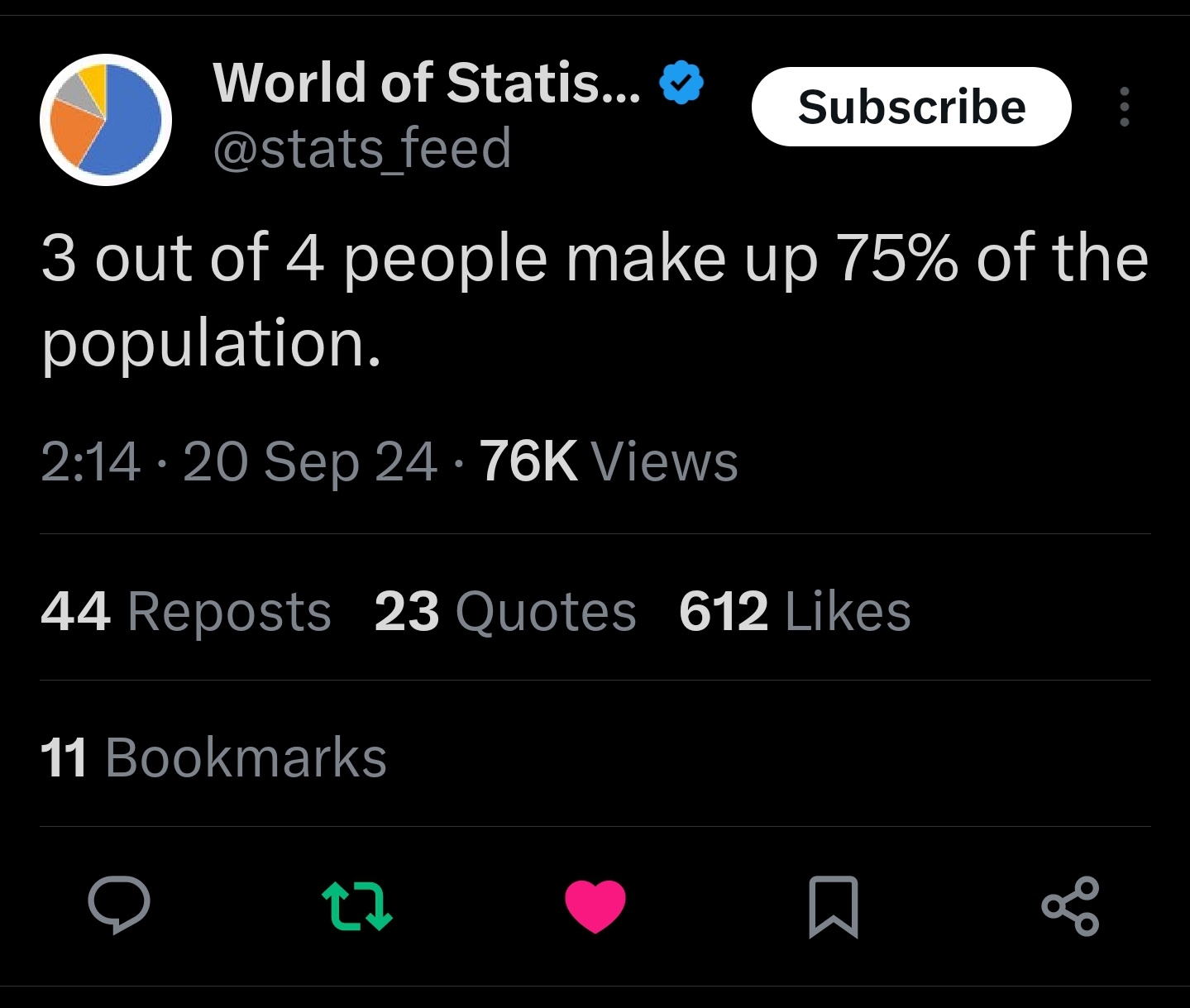Click the 76K Views count
Image resolution: width=1190 pixels, height=1008 pixels.
tap(609, 461)
